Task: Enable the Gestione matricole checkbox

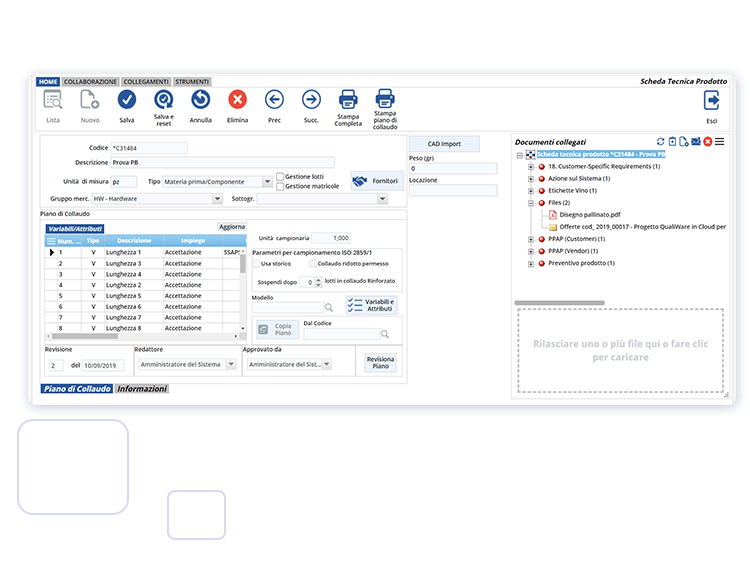Action: 280,187
